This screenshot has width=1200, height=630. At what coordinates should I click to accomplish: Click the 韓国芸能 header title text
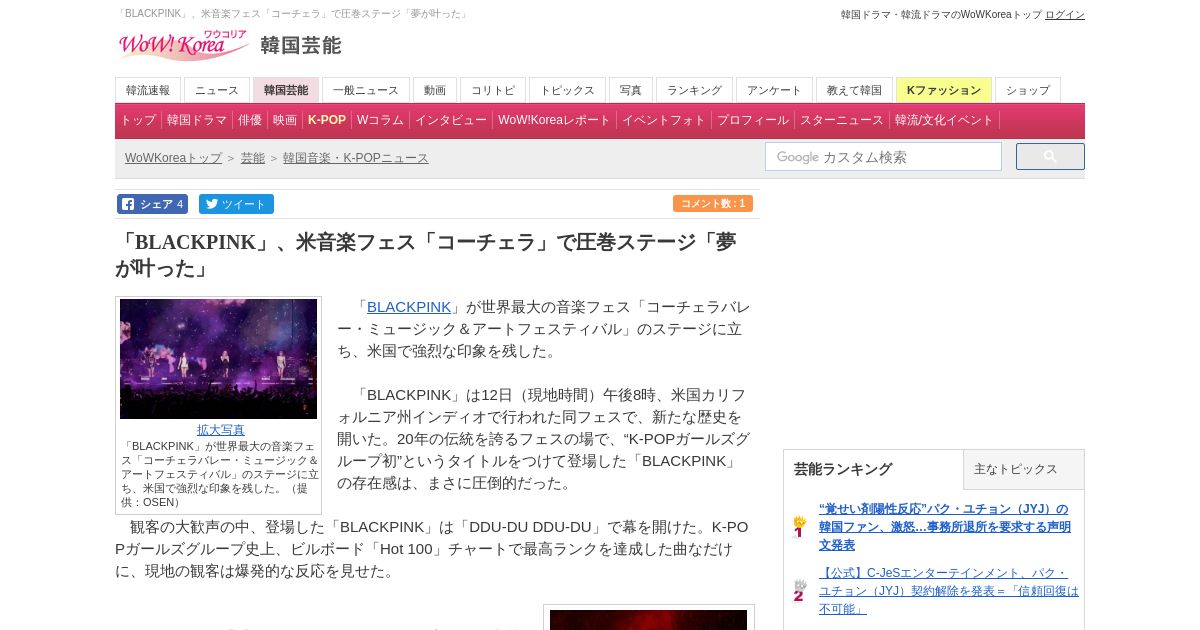coord(301,46)
